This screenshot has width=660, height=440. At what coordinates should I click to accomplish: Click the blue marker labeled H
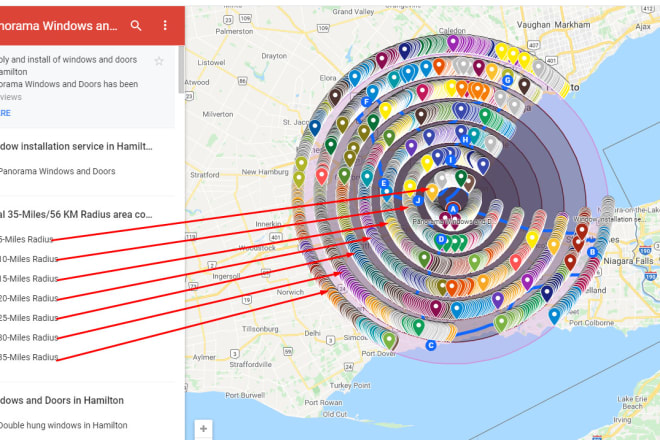[x=465, y=139]
